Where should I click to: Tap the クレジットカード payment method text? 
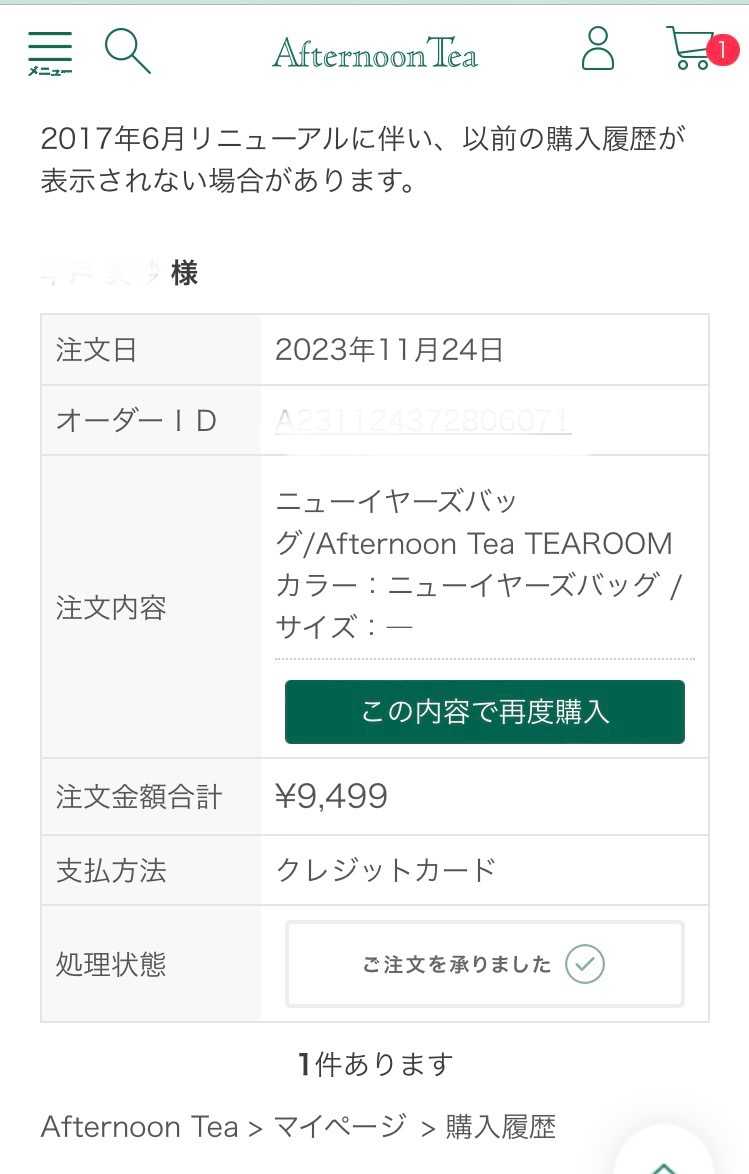tap(386, 870)
